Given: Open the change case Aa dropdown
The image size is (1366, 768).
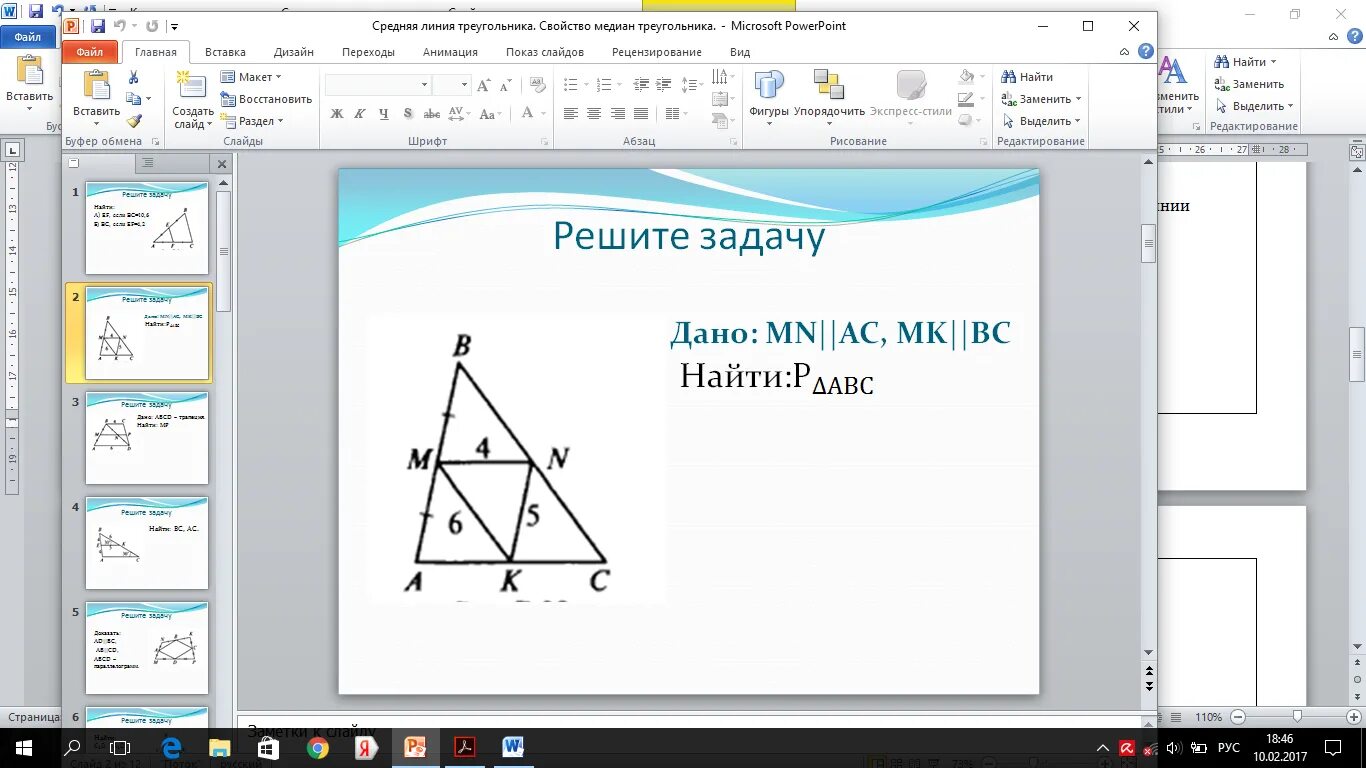Looking at the screenshot, I should tap(490, 114).
